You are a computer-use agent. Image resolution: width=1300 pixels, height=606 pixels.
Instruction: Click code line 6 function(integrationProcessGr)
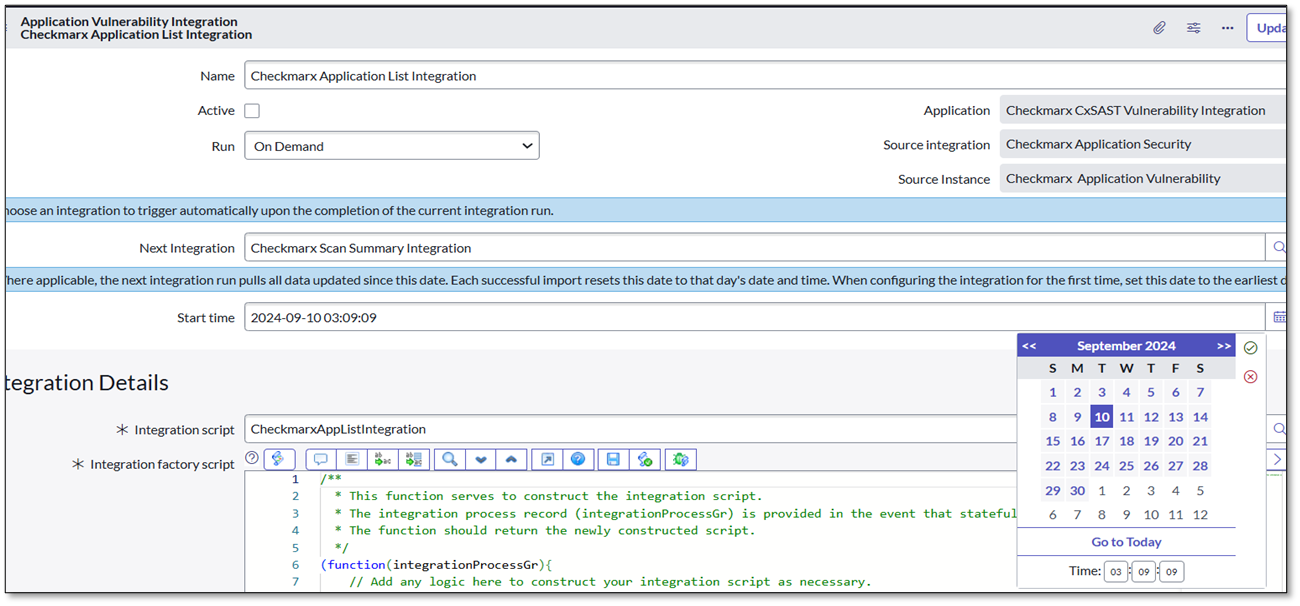[437, 564]
